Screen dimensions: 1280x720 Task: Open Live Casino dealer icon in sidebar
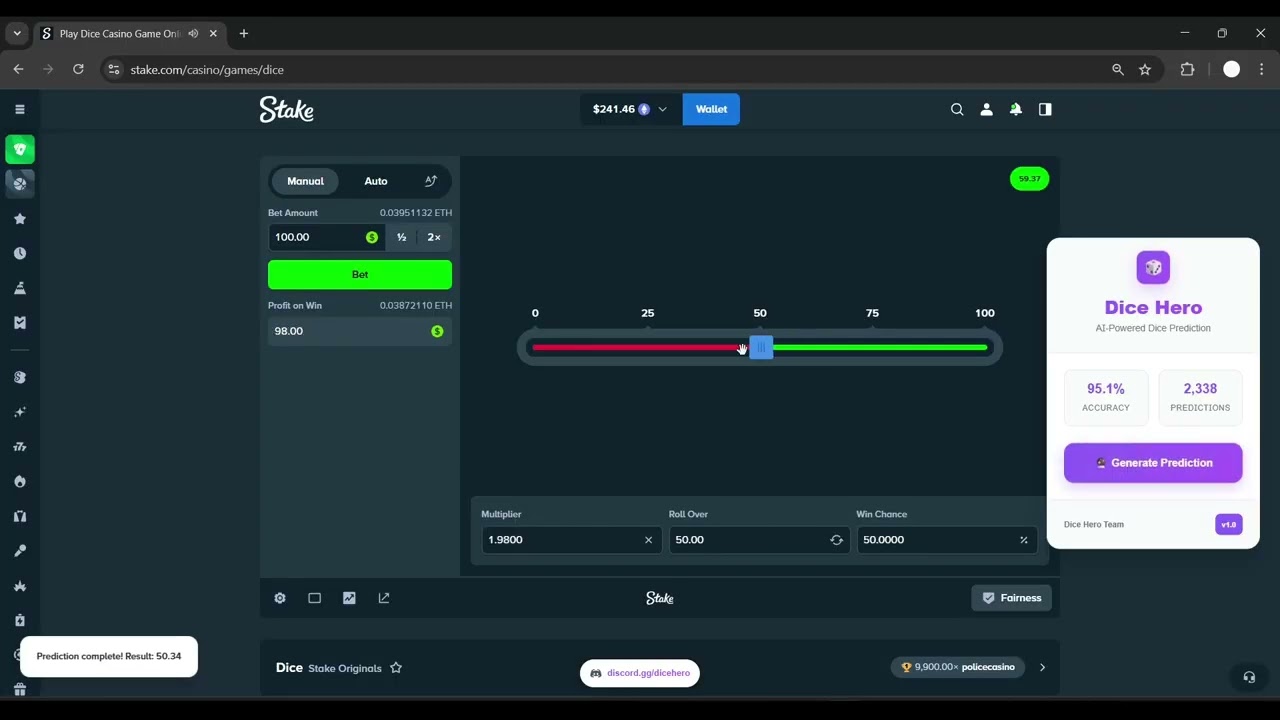[x=20, y=516]
